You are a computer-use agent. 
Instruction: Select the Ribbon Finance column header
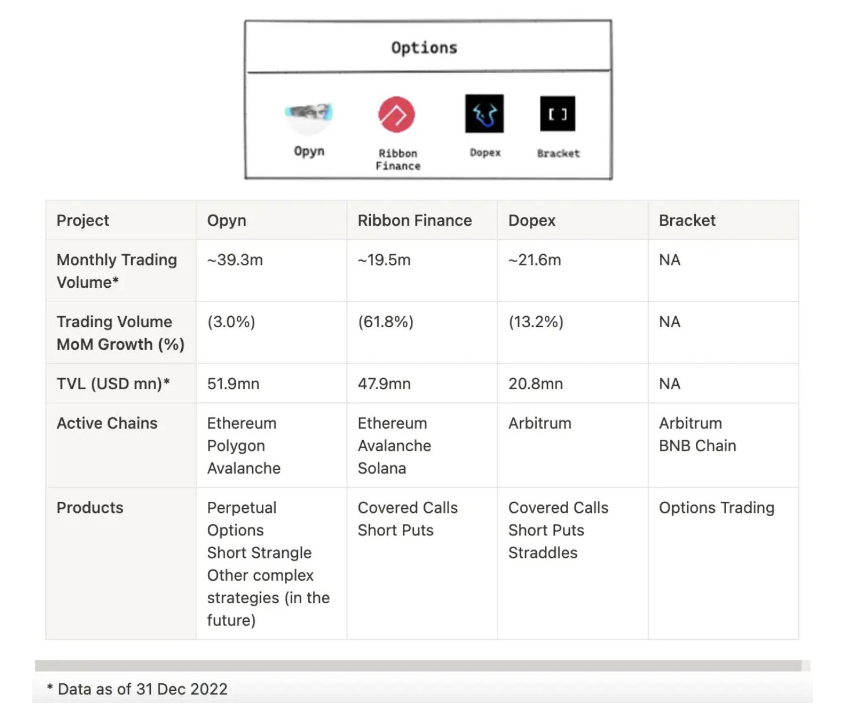[x=422, y=220]
